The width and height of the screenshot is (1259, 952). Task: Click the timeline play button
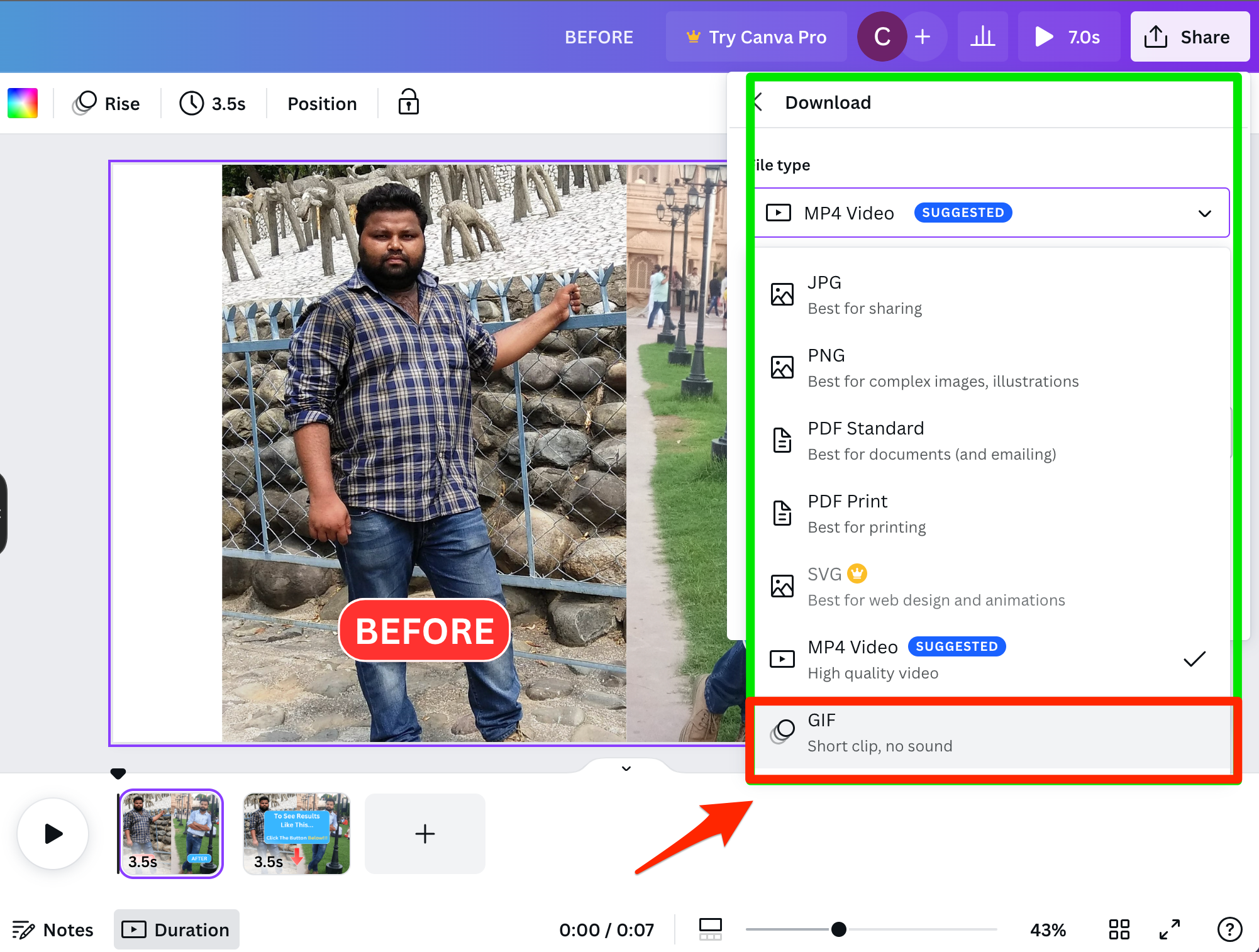click(53, 834)
